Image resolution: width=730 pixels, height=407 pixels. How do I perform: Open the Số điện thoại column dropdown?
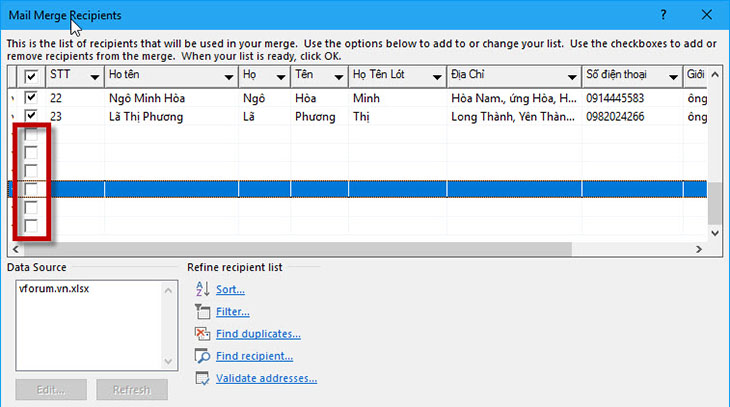(671, 77)
